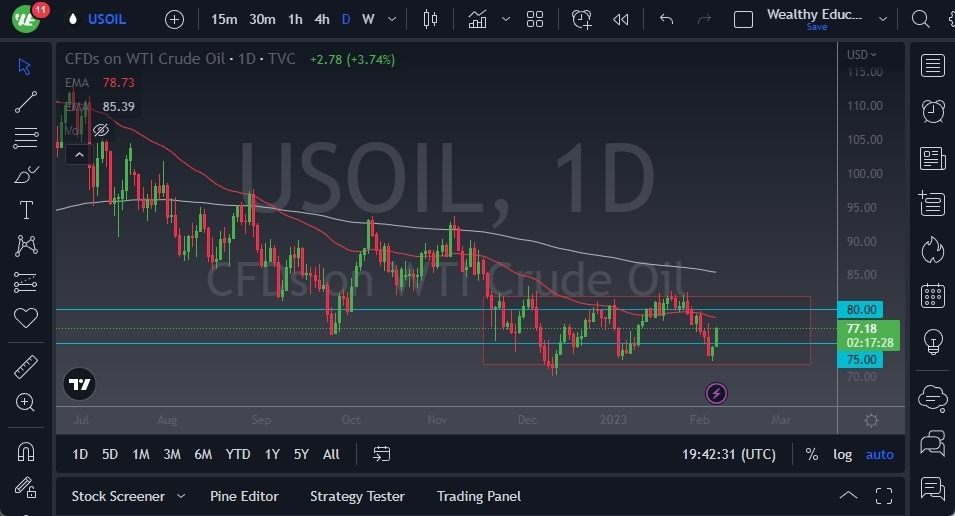955x516 pixels.
Task: Open the Fibonacci retracement tools
Action: click(x=26, y=138)
